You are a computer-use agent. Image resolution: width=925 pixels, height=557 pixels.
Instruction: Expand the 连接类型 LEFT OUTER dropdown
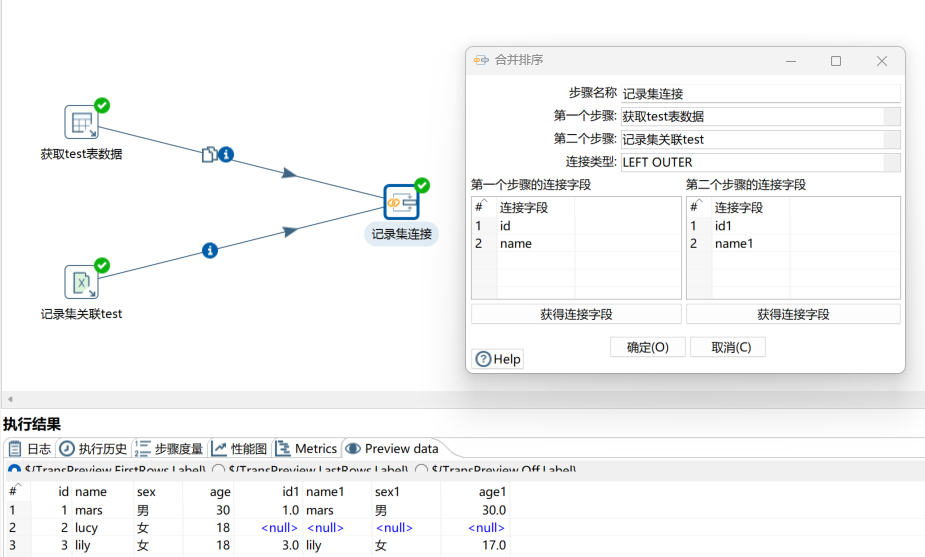tap(892, 162)
